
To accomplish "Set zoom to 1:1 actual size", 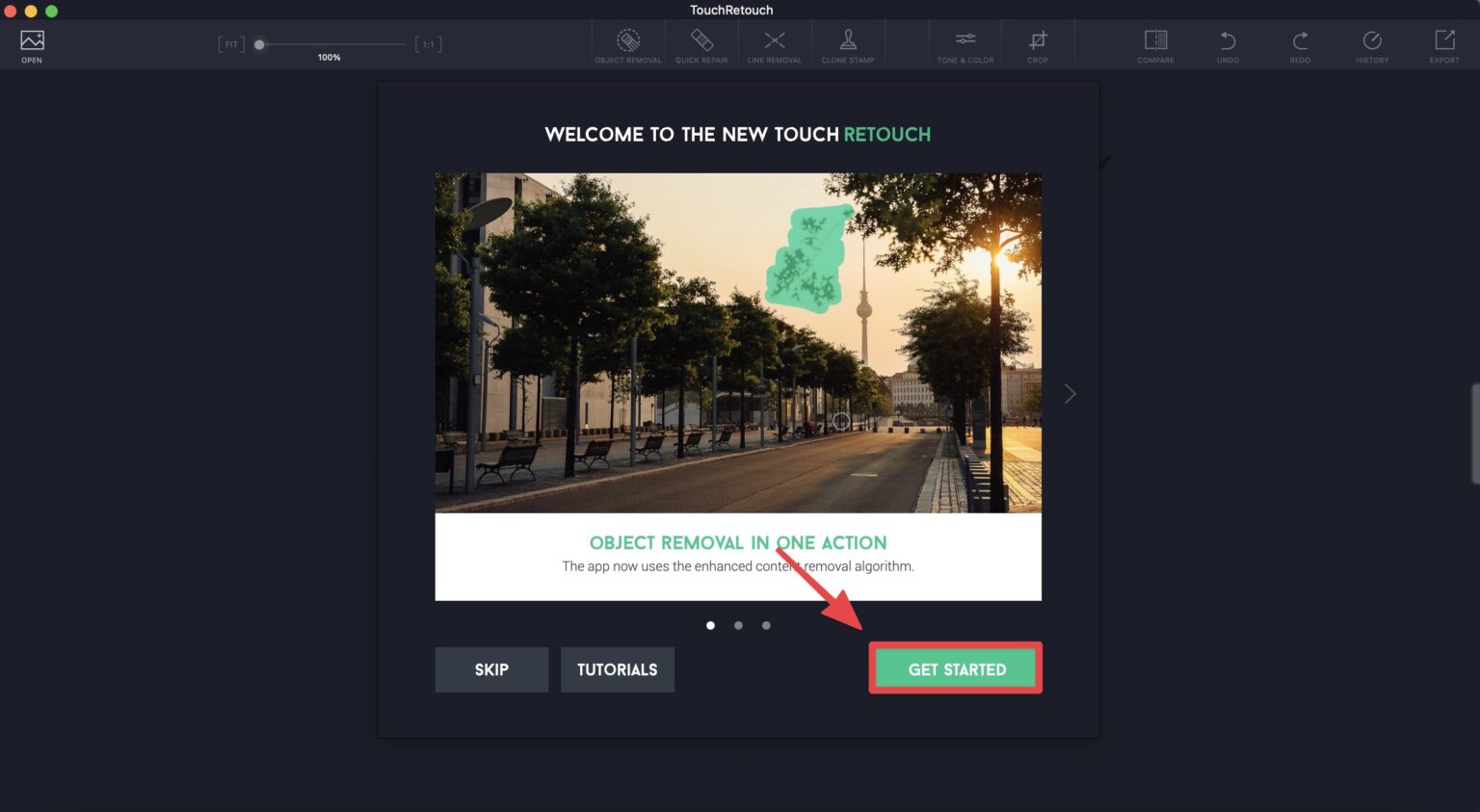I will (429, 44).
